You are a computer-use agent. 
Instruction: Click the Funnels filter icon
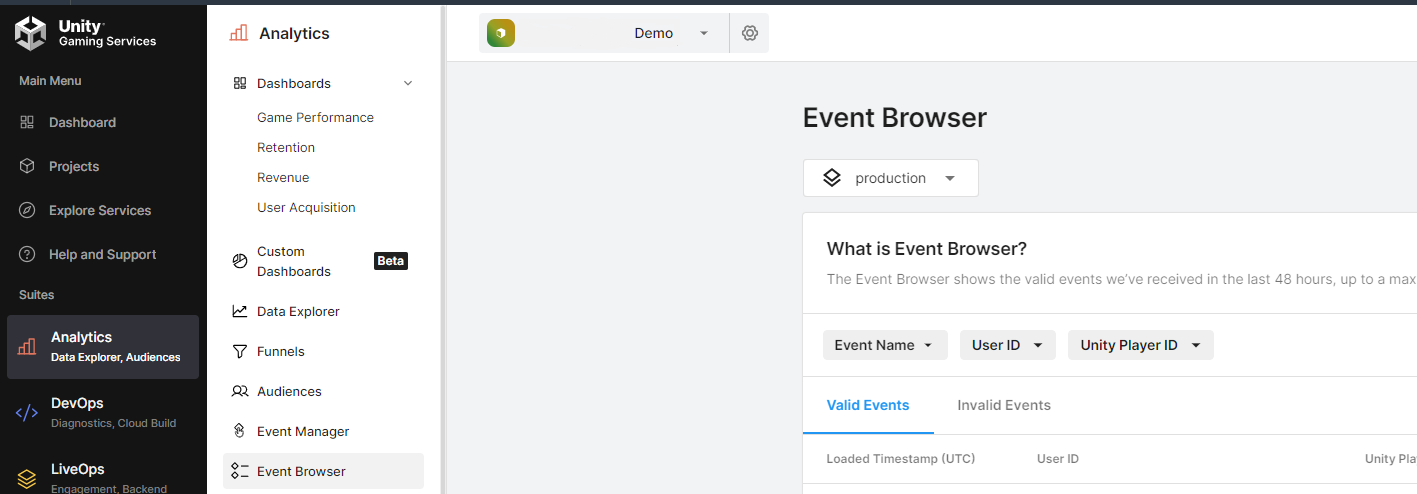coord(240,351)
